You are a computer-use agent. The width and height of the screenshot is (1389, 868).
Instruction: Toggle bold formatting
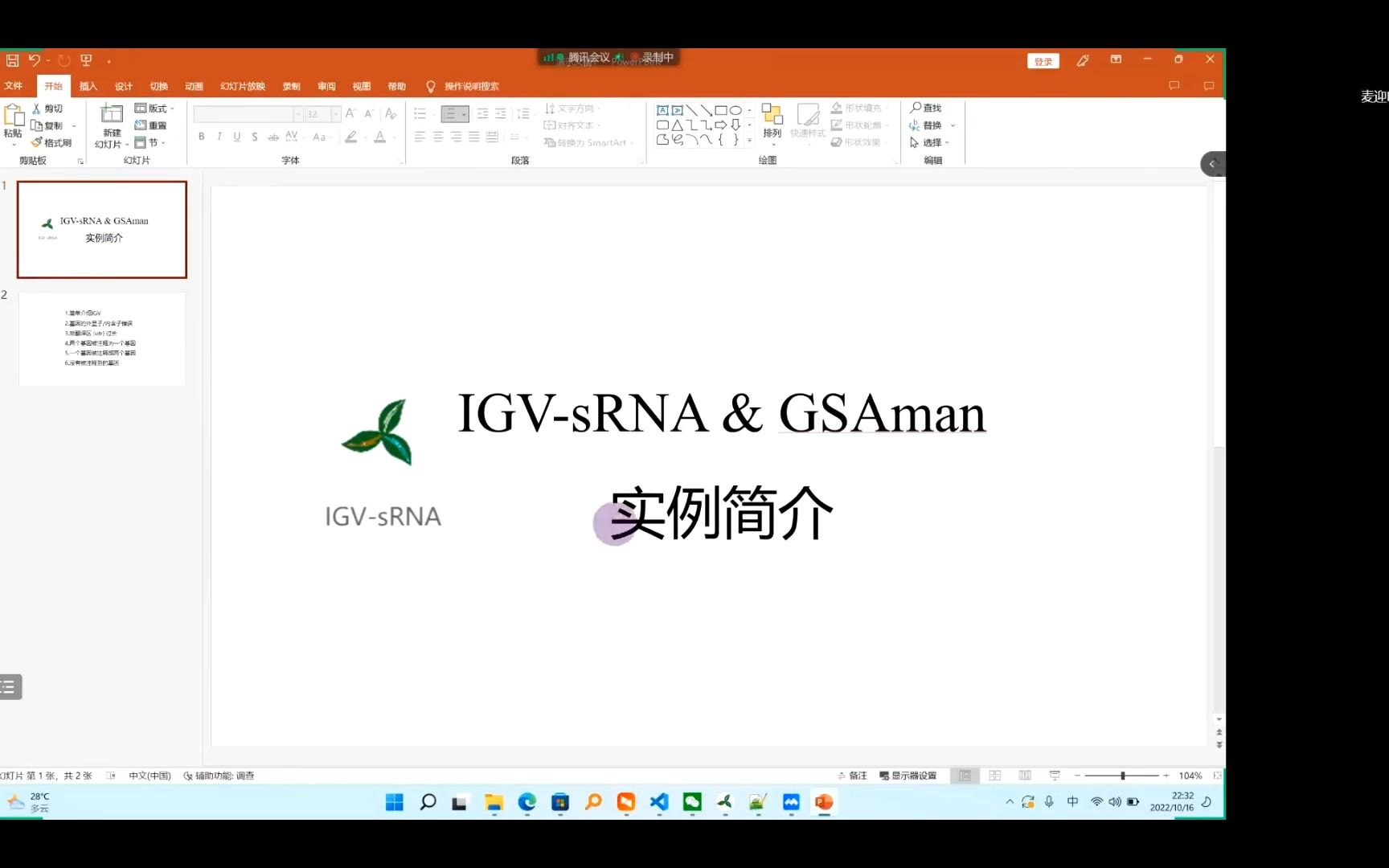point(202,137)
